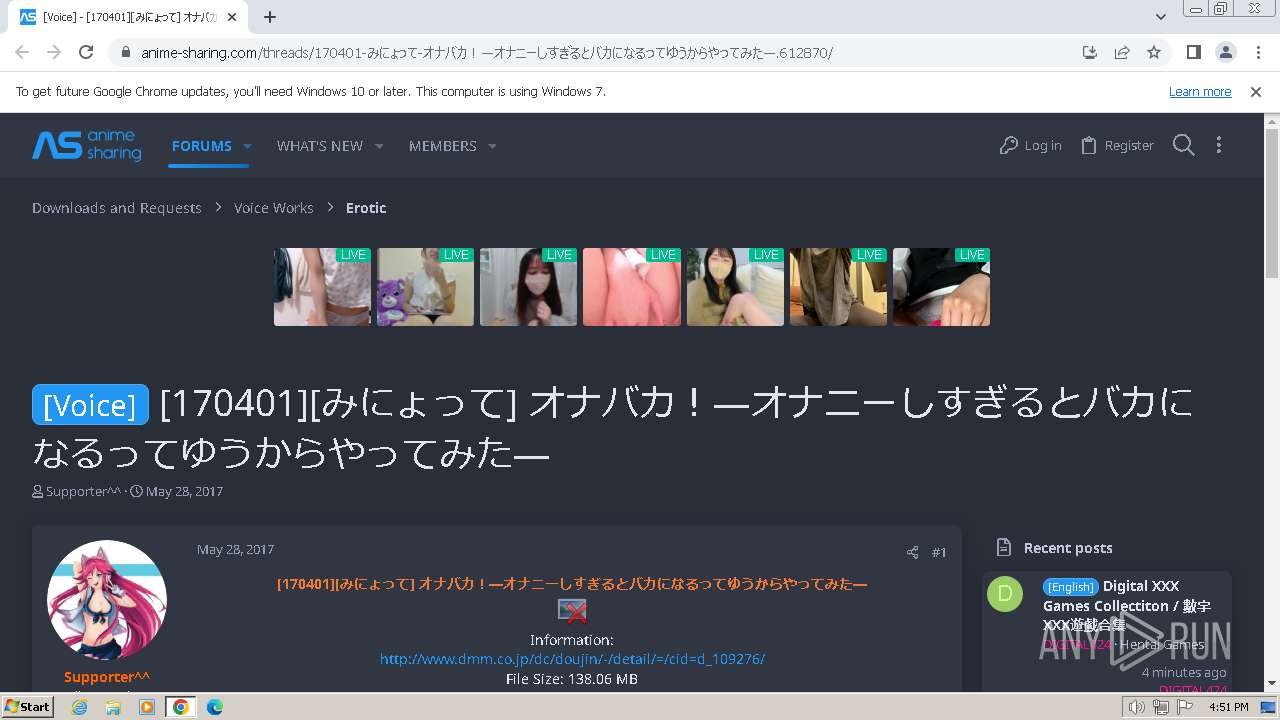
Task: Go to Anime Sharing home logo
Action: pos(87,146)
